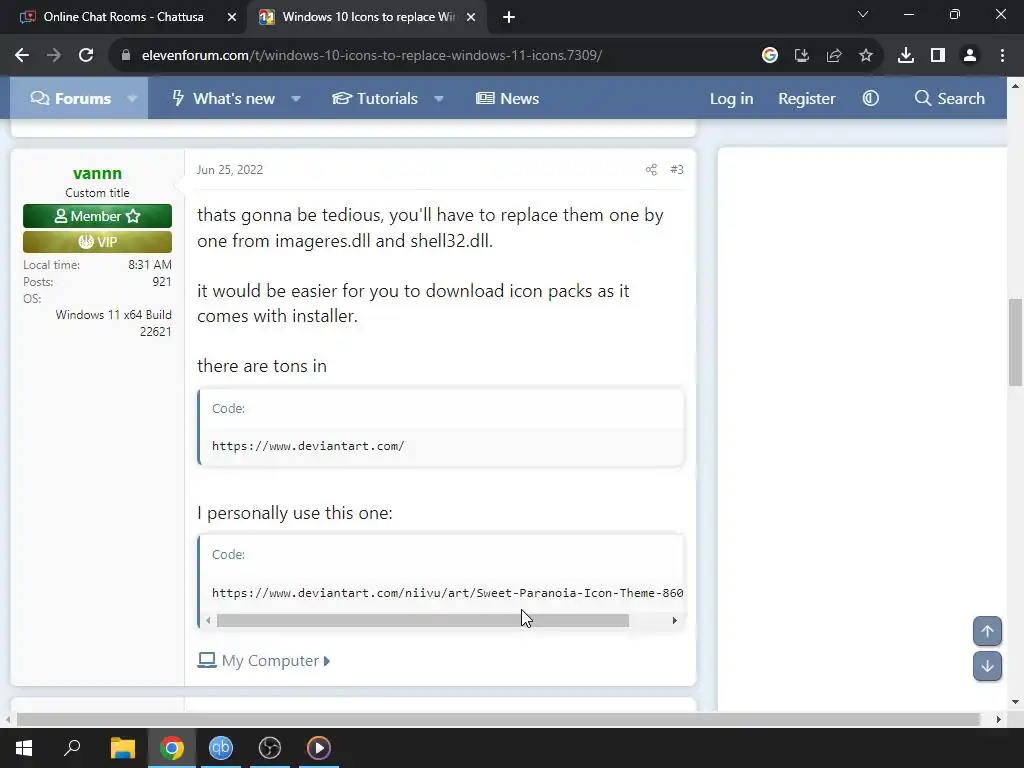Switch to Online Chat Rooms - Chattusa tab
This screenshot has height=768, width=1024.
point(123,17)
